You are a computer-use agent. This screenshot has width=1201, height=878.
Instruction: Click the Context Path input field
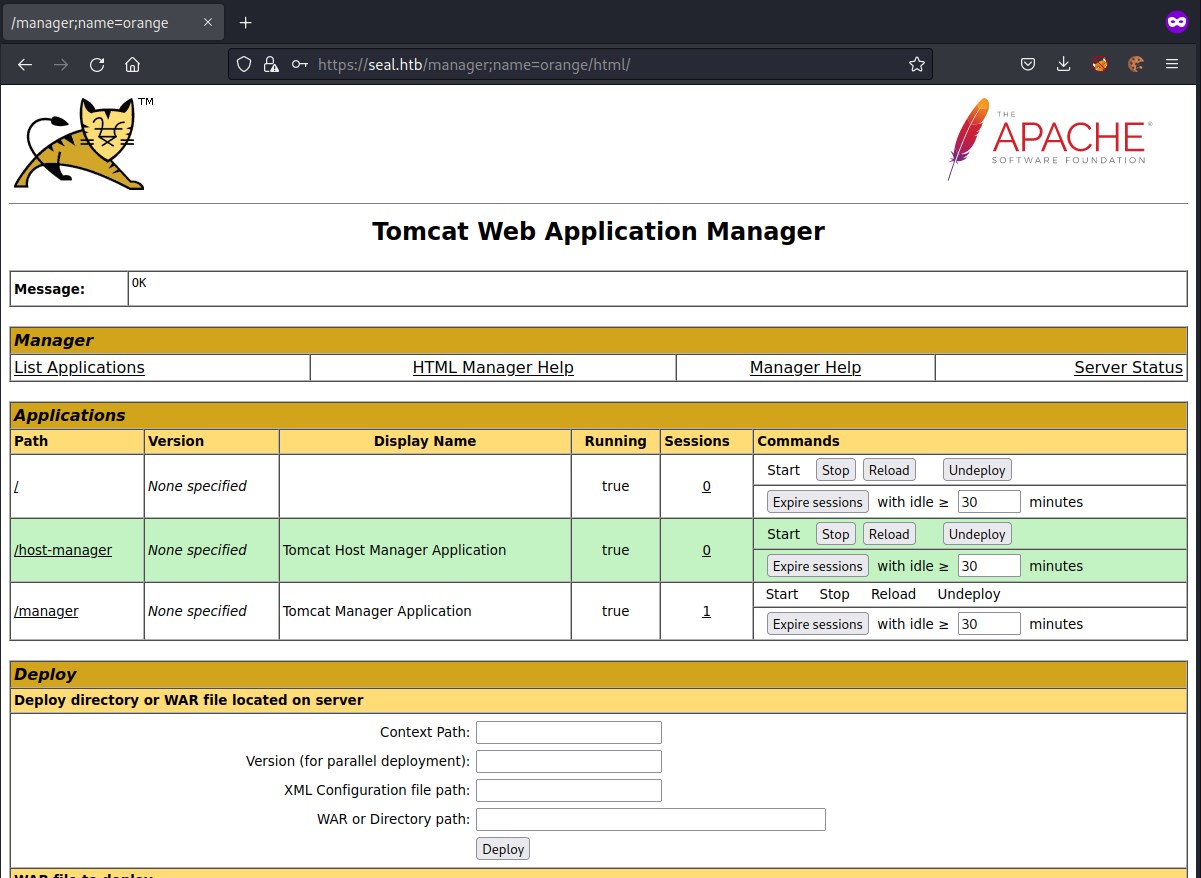tap(568, 732)
